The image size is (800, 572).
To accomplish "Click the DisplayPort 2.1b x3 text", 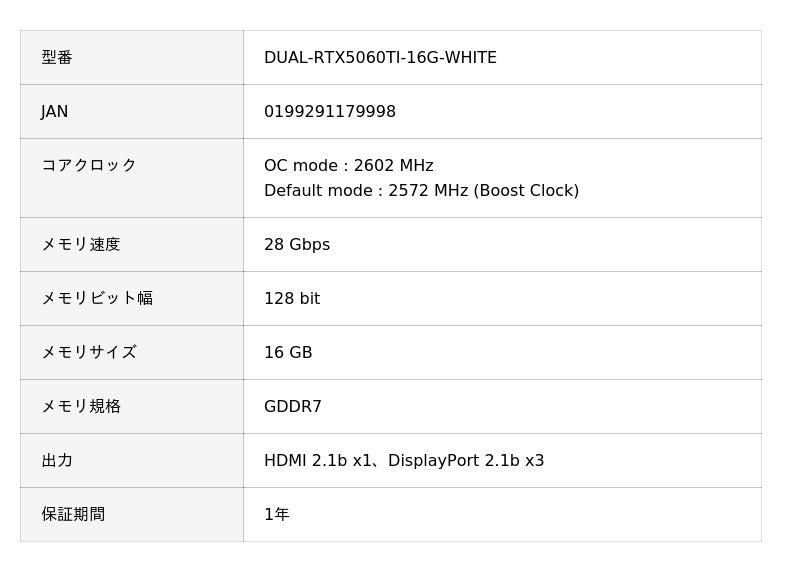I will coord(466,461).
